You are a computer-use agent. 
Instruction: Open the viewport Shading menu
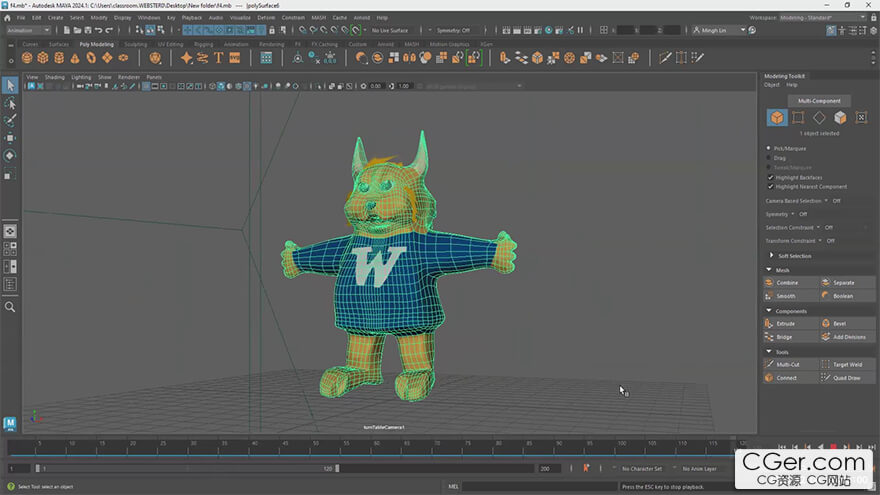[x=54, y=77]
